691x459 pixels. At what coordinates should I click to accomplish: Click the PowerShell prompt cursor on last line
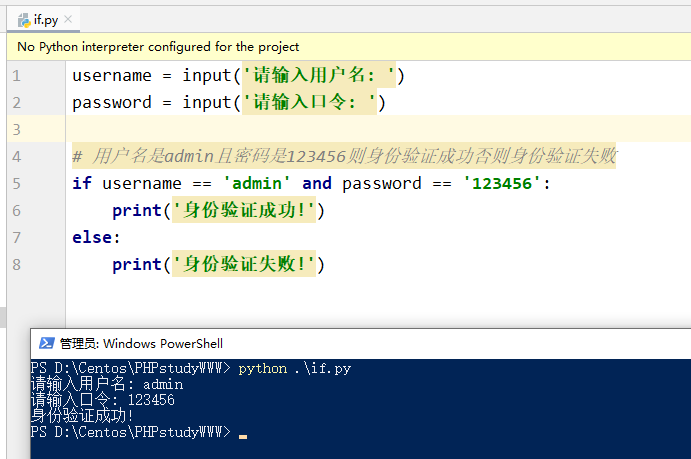tap(243, 437)
